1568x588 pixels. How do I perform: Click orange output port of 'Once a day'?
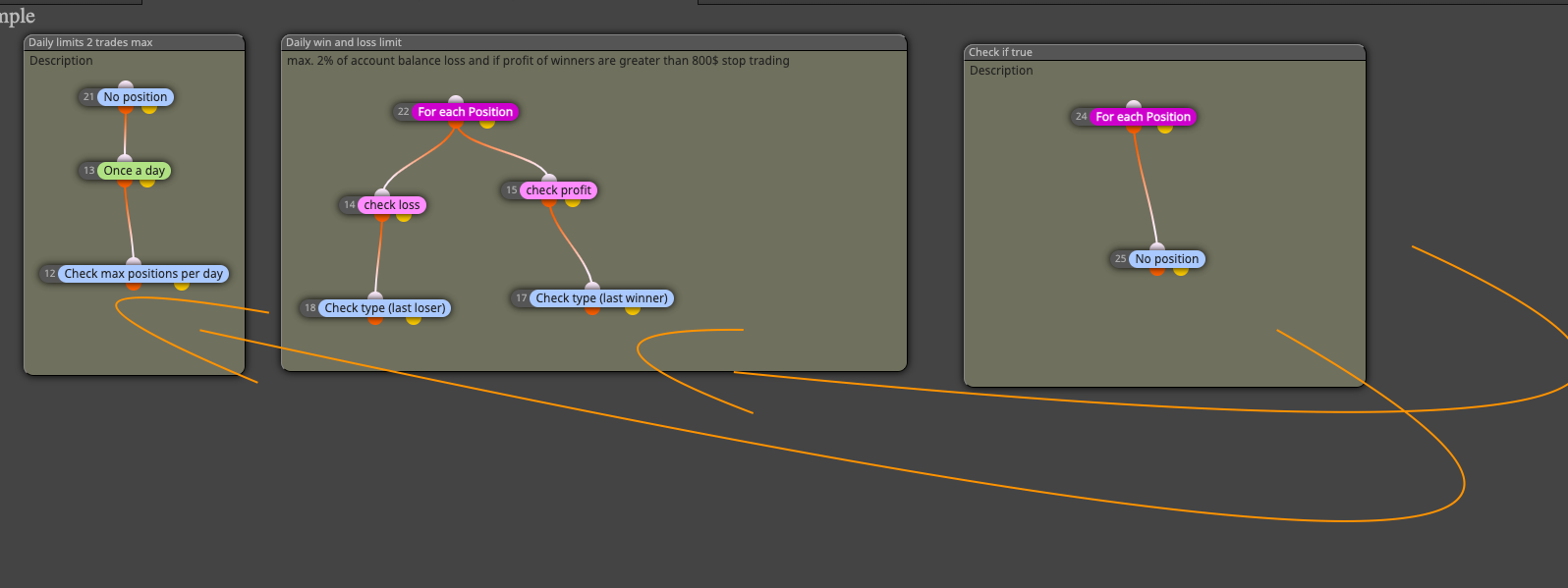coord(125,183)
